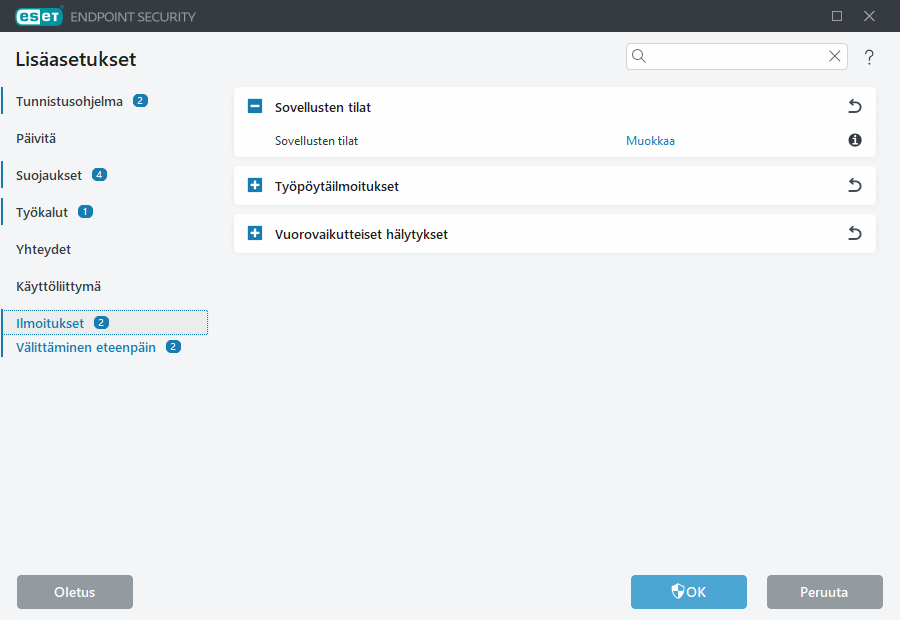Select Ilmoitukset in the sidebar

(x=105, y=323)
